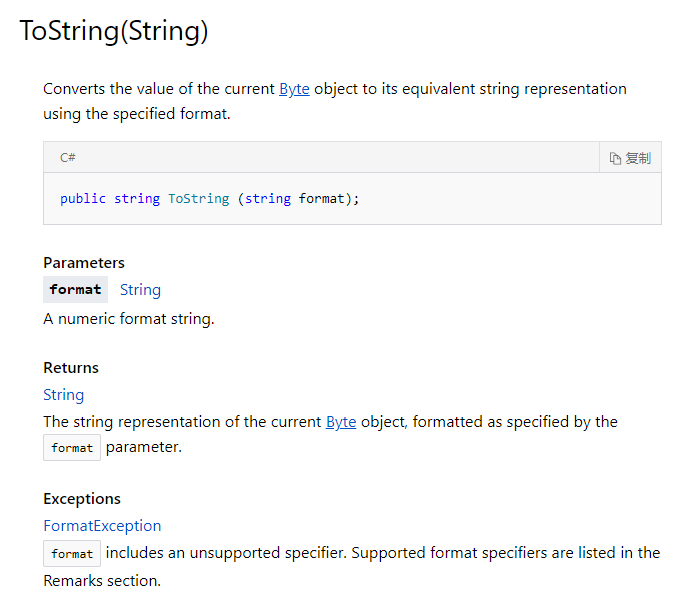Open the Byte link in the summary sentence
677x604 pixels.
[294, 89]
